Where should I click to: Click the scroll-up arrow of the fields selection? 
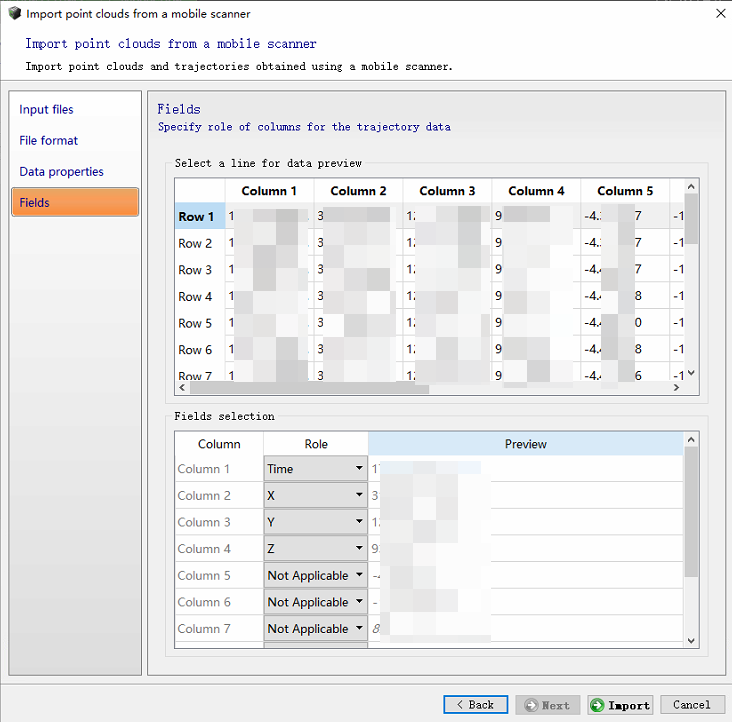691,440
